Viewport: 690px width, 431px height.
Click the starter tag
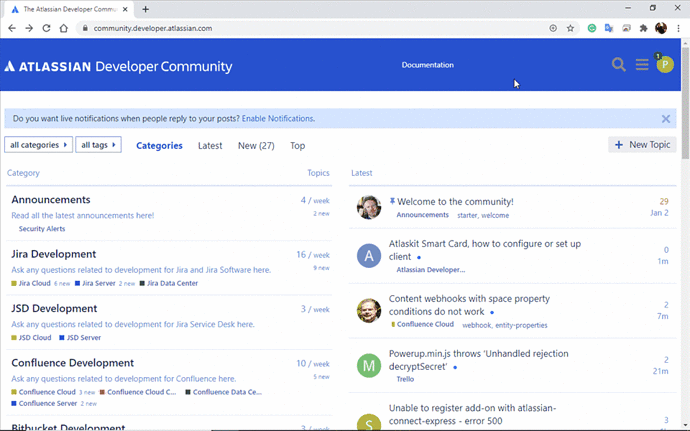click(x=467, y=215)
